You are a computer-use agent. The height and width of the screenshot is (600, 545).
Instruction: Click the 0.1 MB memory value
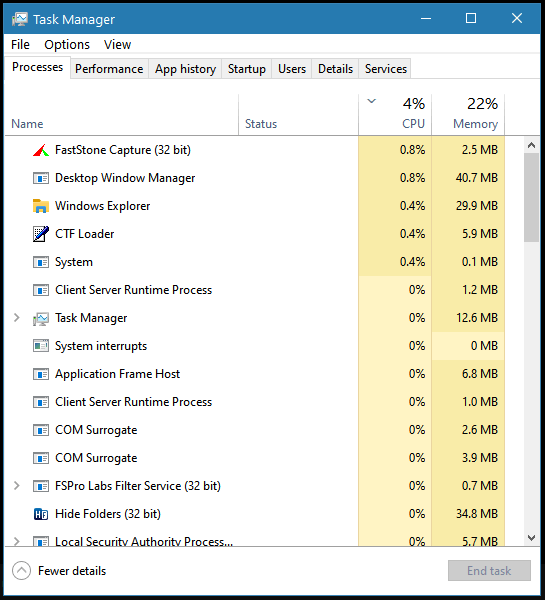click(x=480, y=262)
